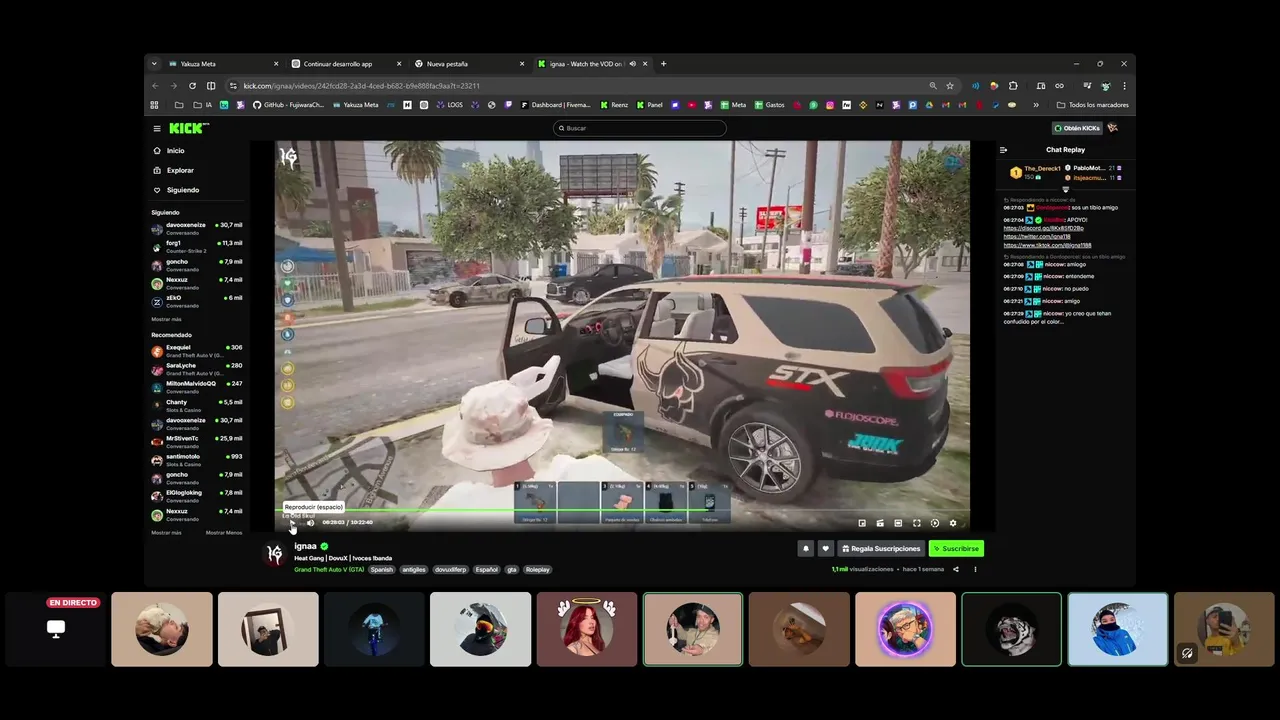This screenshot has height=720, width=1280.
Task: Mute the video player volume
Action: [x=310, y=522]
